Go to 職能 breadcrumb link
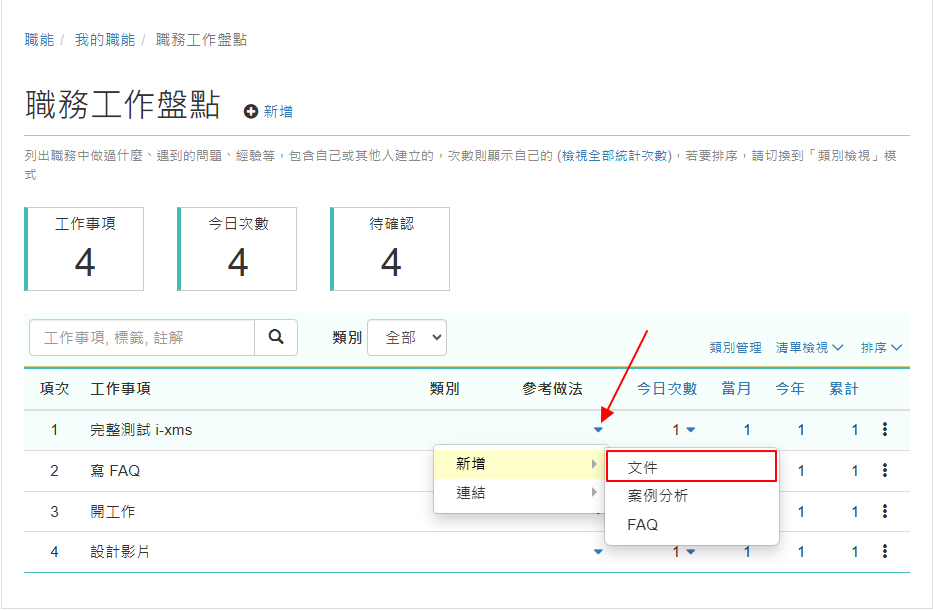The image size is (933, 611). [x=39, y=40]
